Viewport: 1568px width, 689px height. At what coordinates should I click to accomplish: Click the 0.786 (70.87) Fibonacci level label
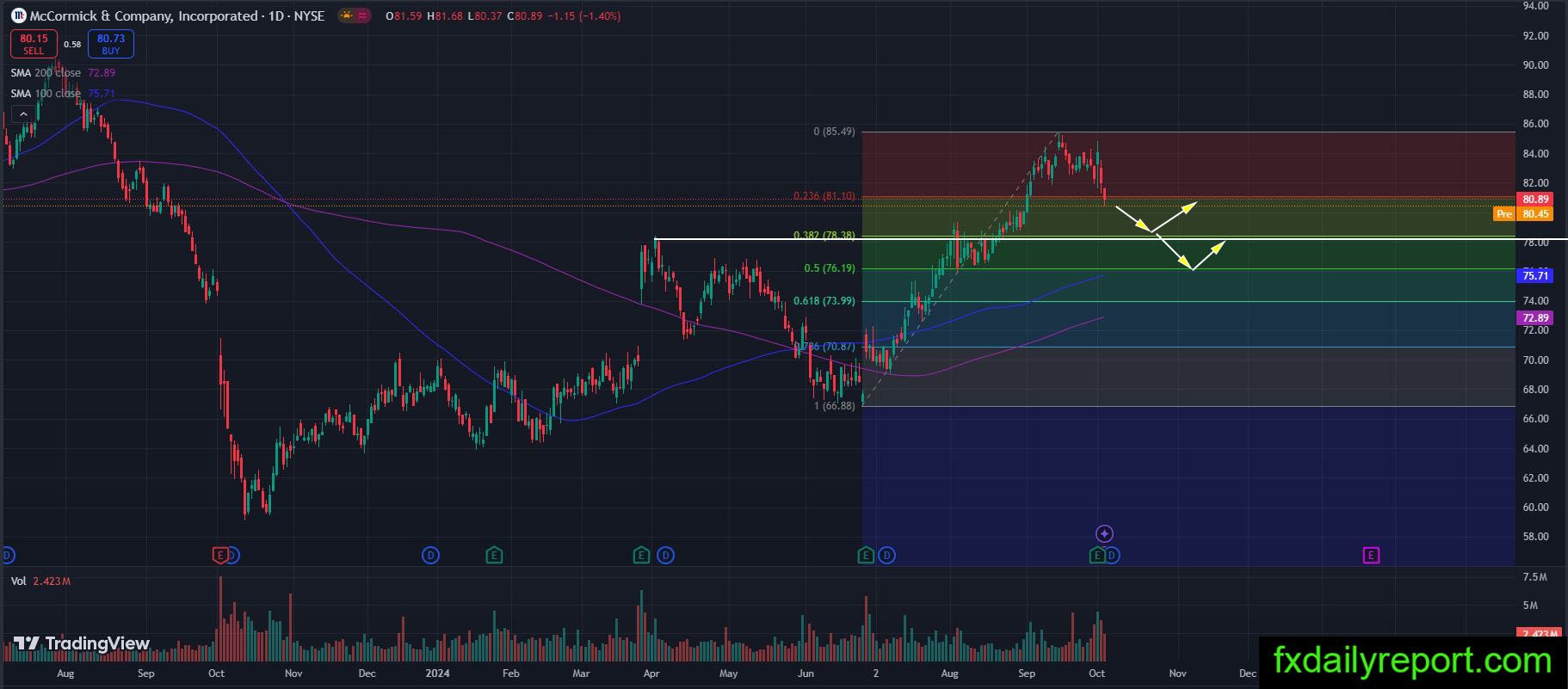(x=824, y=347)
